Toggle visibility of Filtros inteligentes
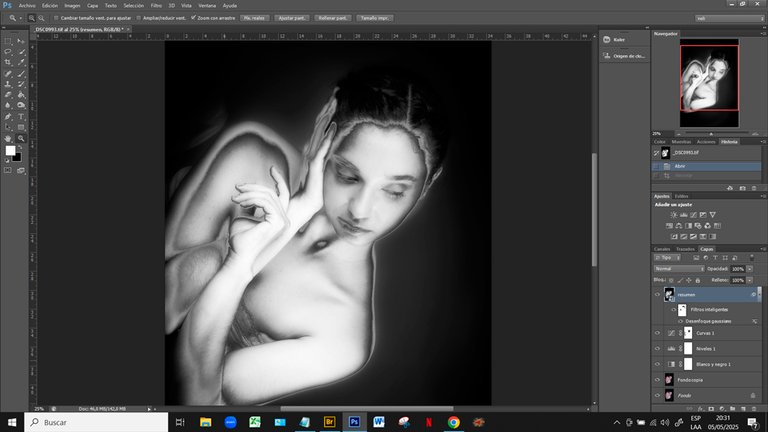Viewport: 768px width, 432px height. [x=674, y=310]
